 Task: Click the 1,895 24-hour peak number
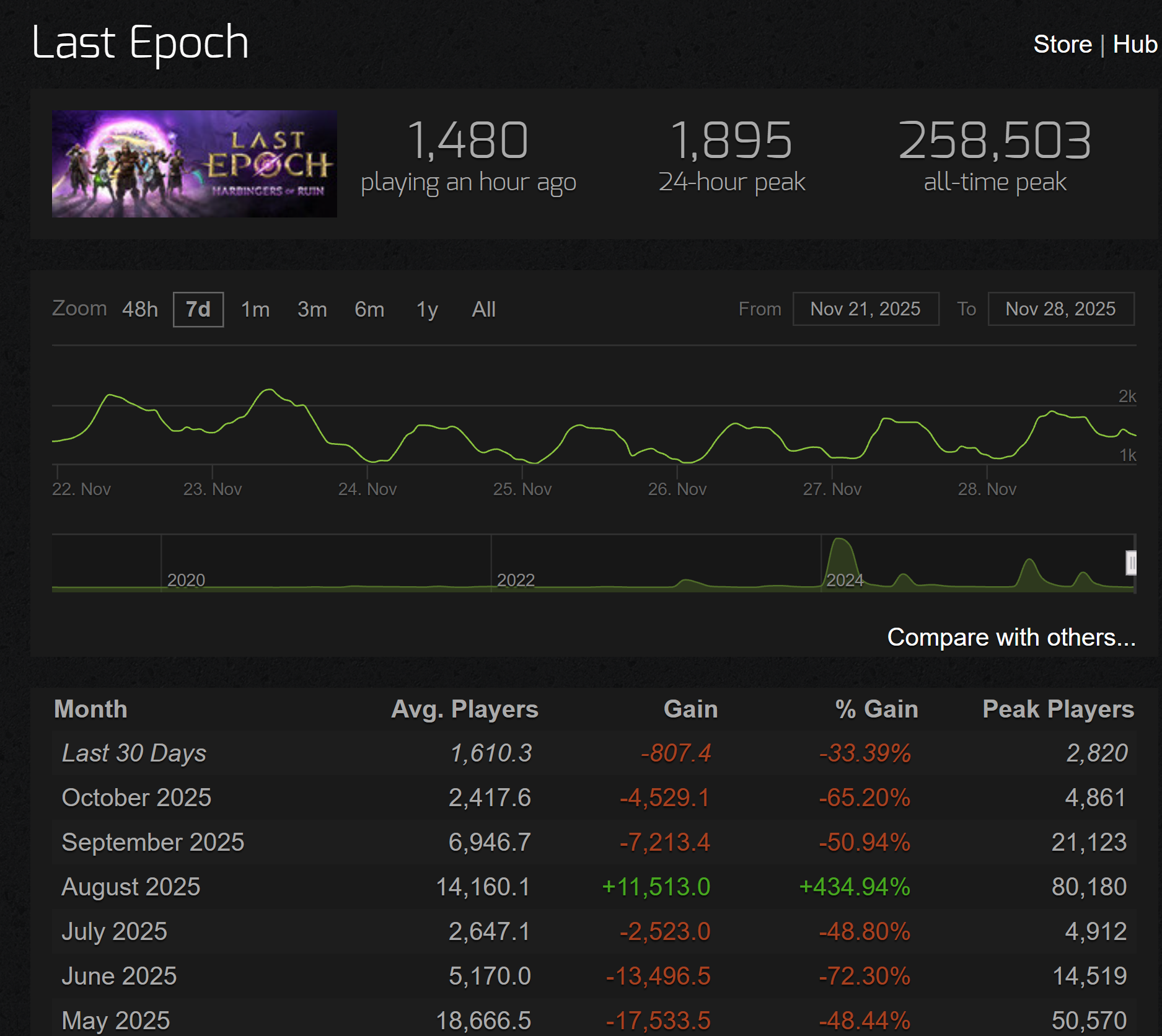click(x=732, y=141)
